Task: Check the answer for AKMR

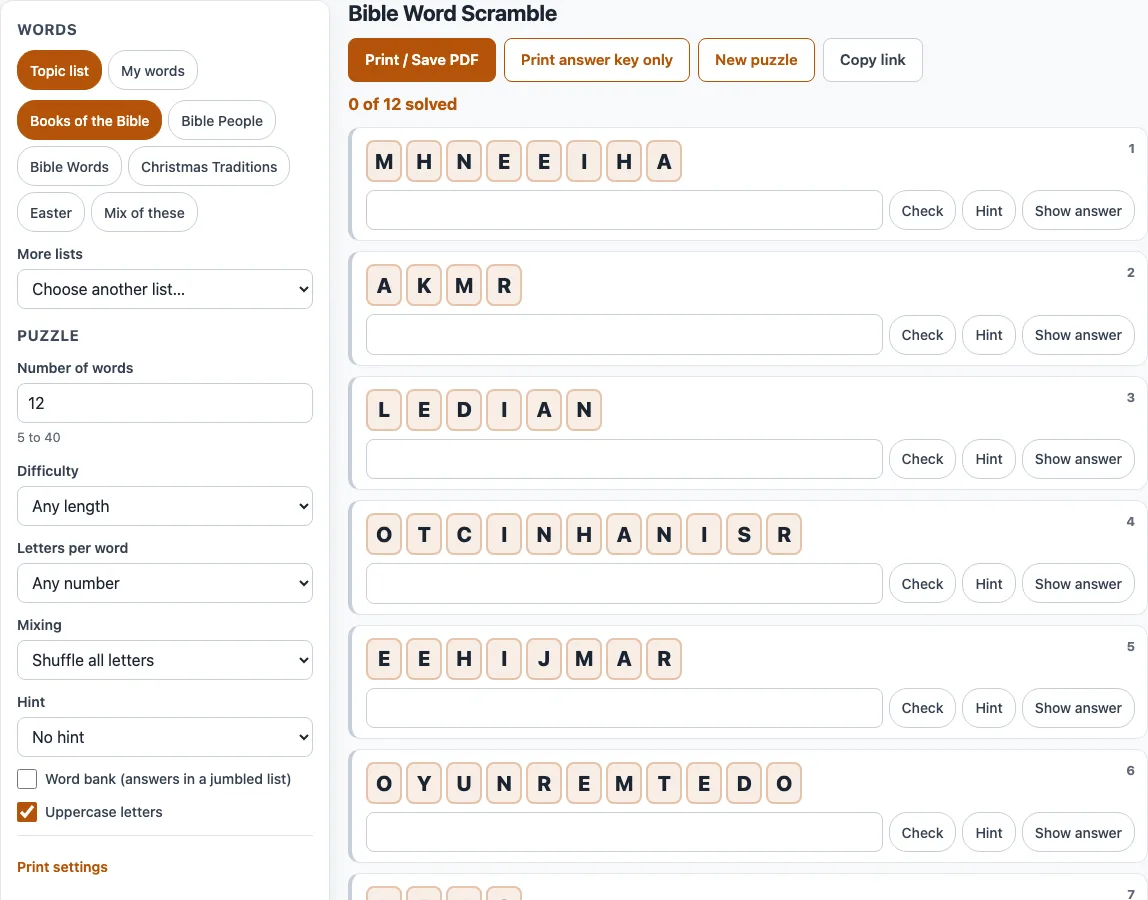Action: click(x=922, y=335)
